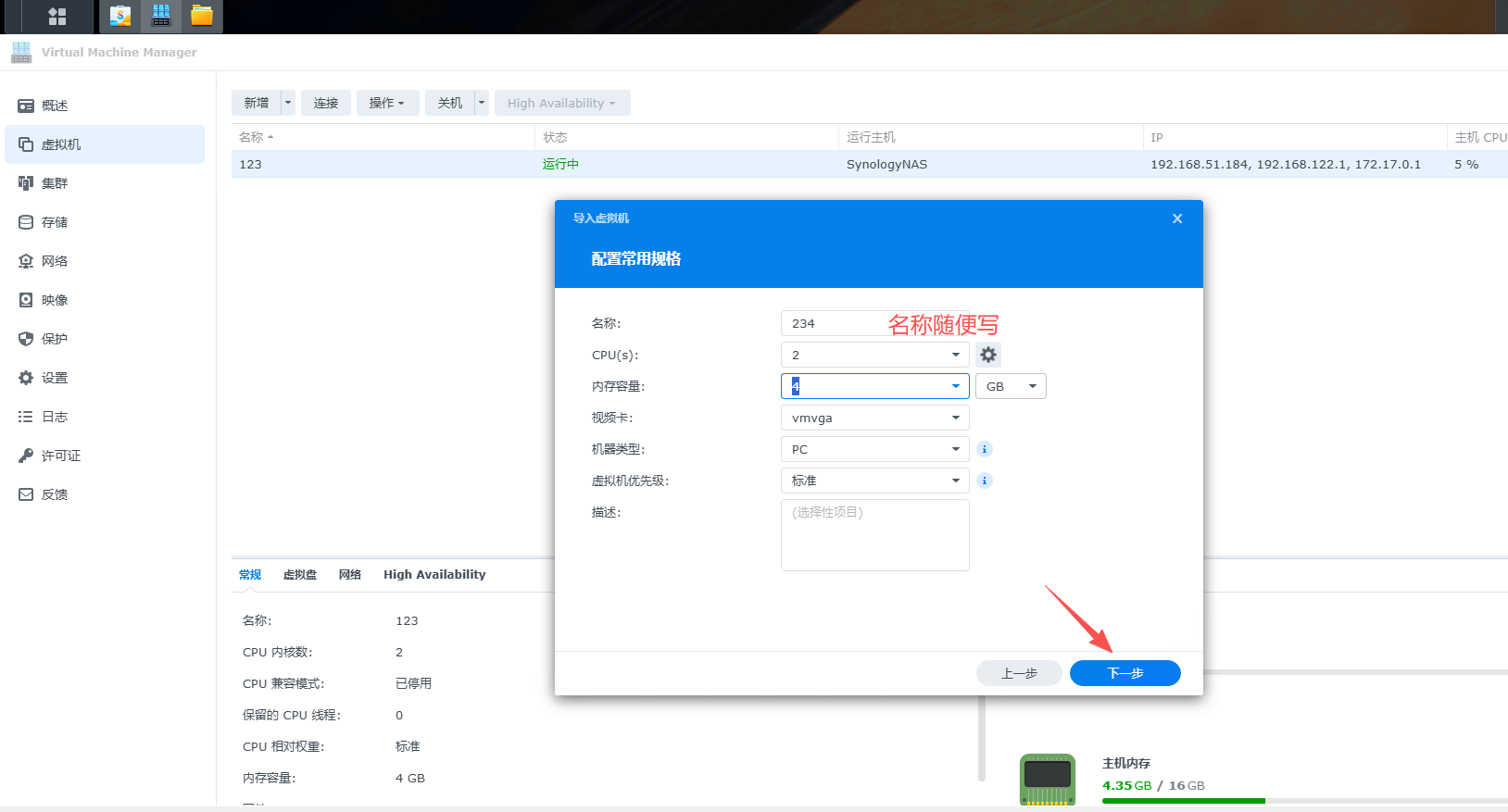
Task: Click the 虚拟机优先级 info icon
Action: click(x=985, y=481)
